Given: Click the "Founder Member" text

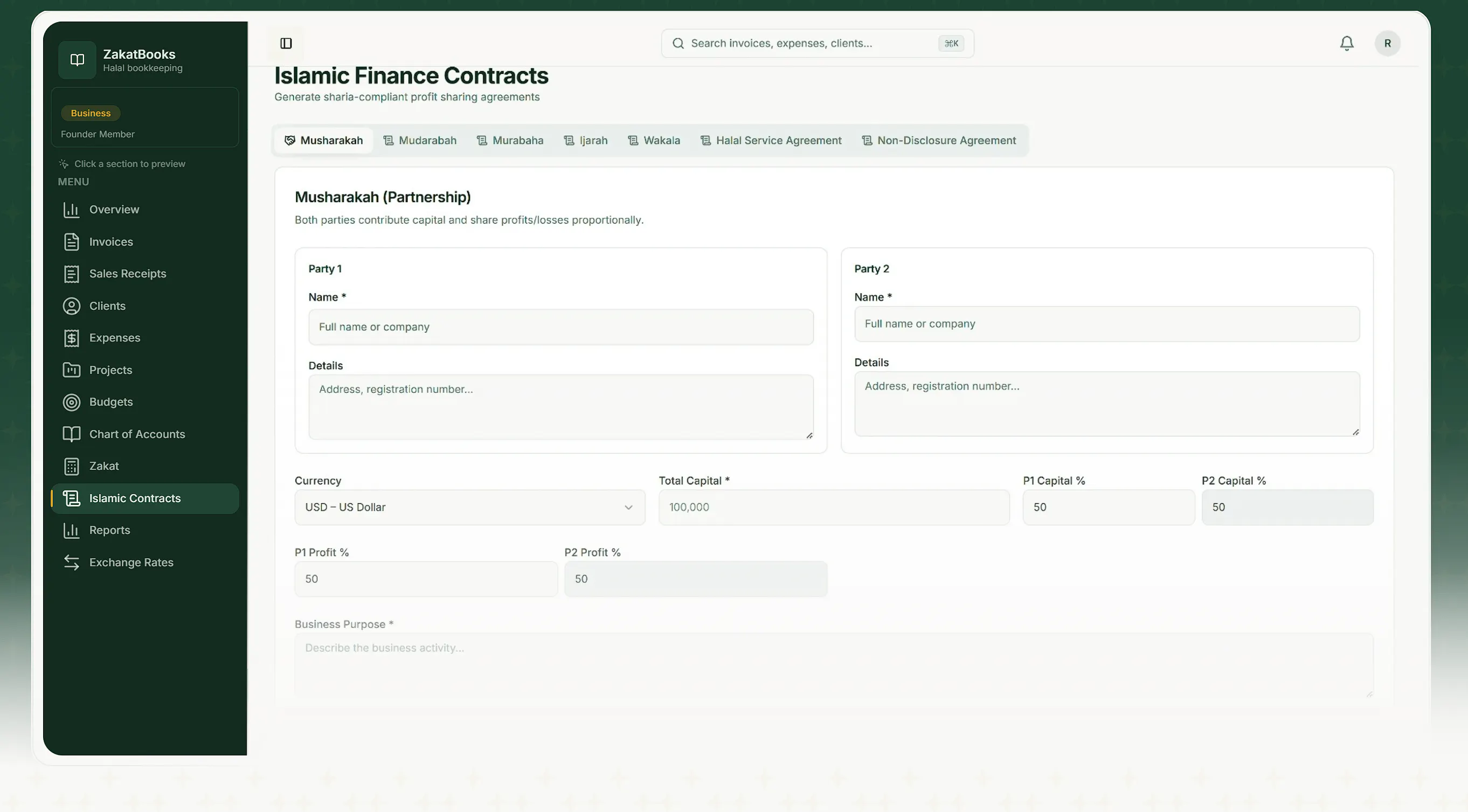Looking at the screenshot, I should [98, 134].
